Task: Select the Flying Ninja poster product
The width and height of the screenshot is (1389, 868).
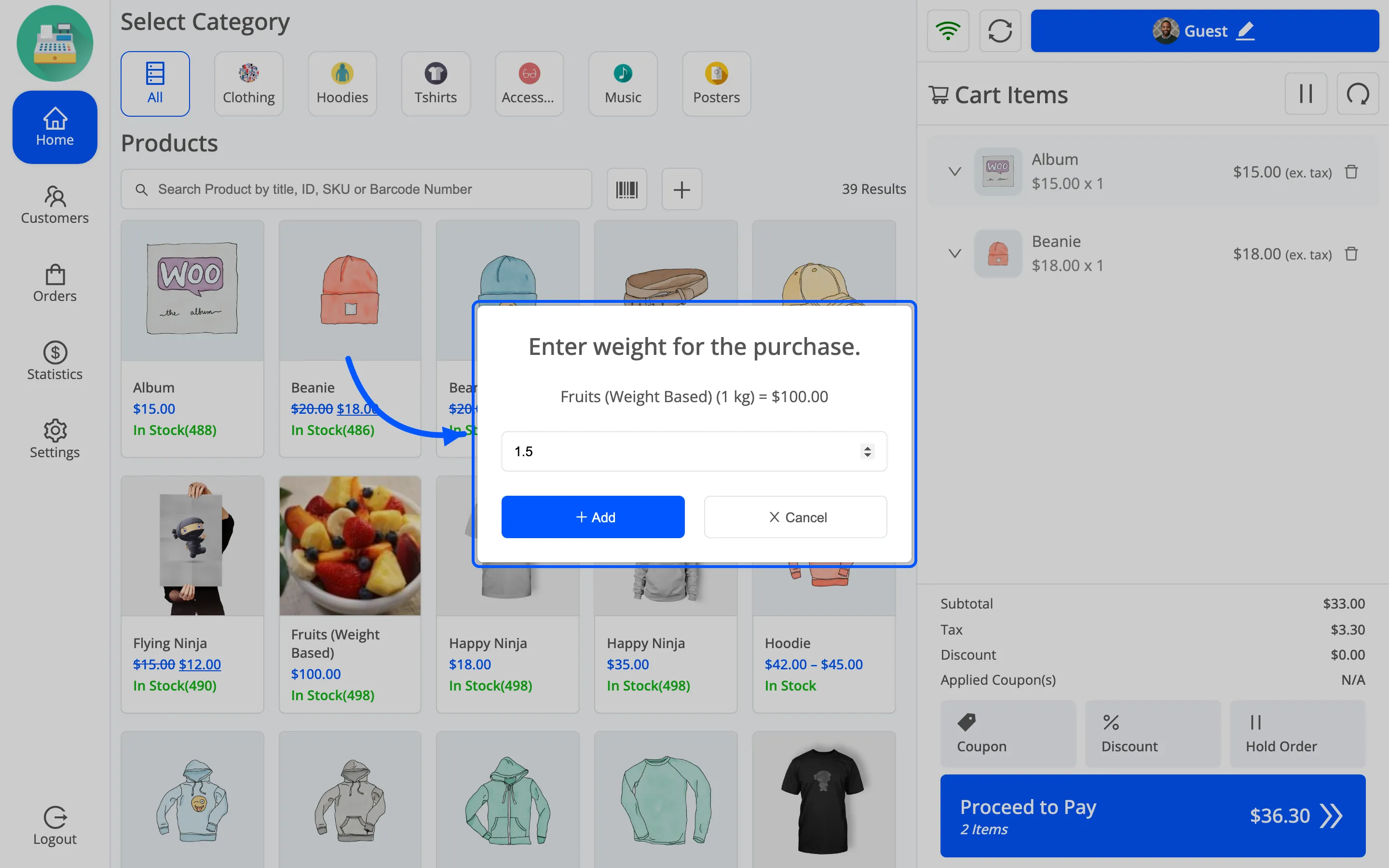Action: tap(192, 594)
